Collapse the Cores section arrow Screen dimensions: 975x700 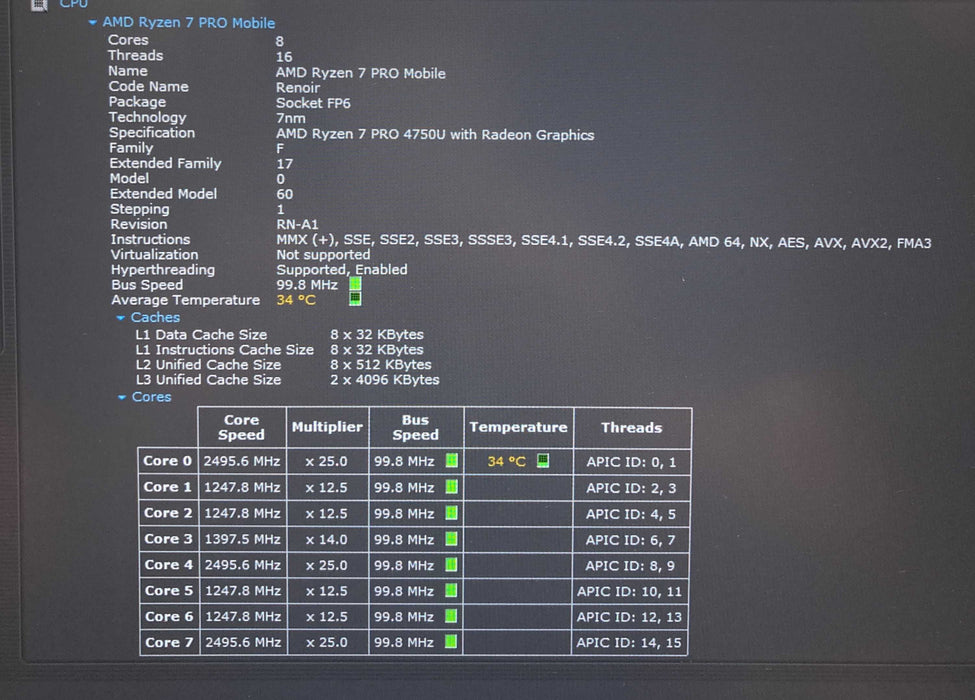(122, 397)
